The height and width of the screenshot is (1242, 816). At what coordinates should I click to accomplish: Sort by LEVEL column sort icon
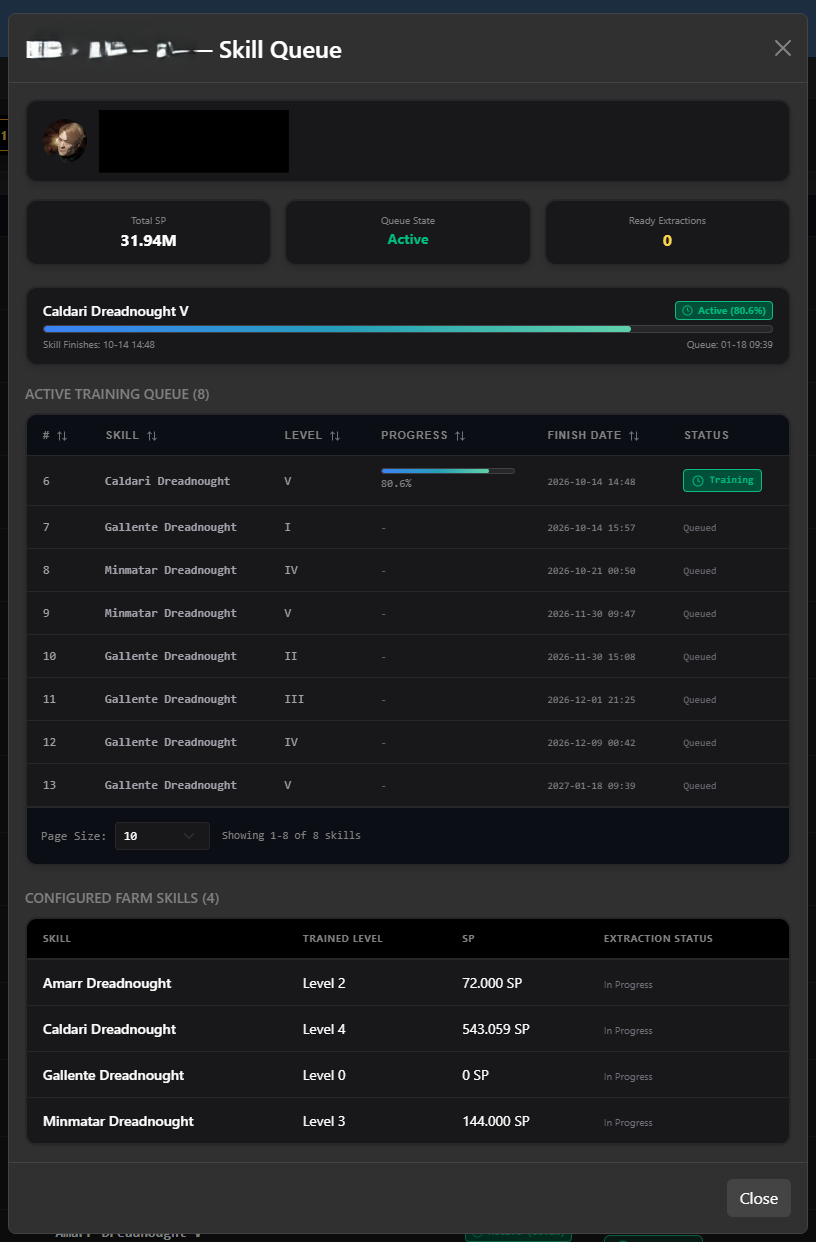(x=335, y=436)
